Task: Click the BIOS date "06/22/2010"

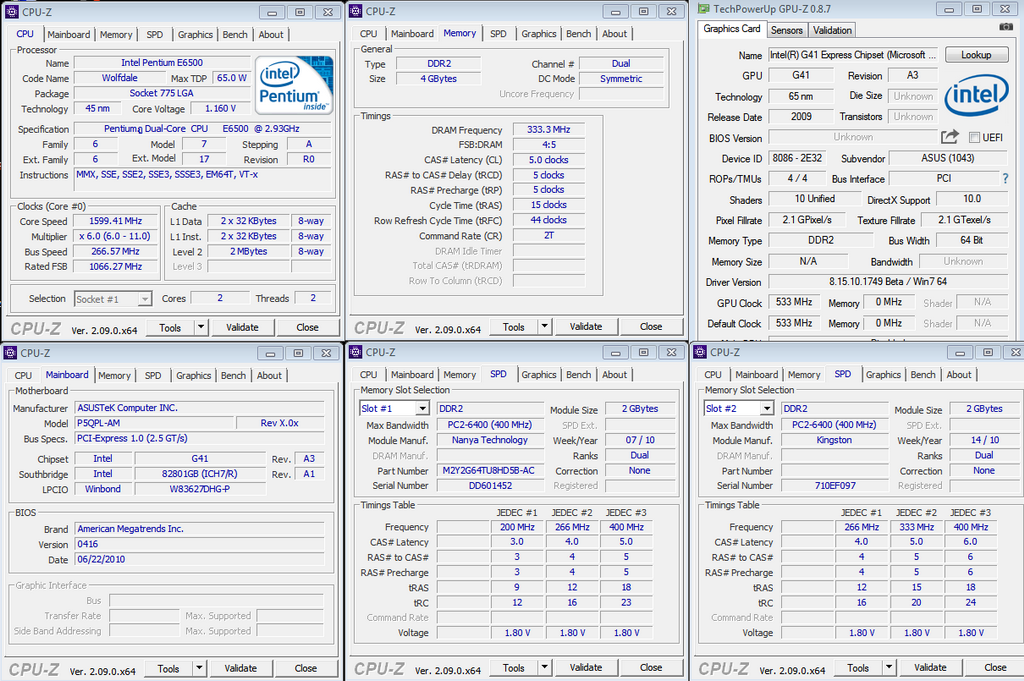Action: (199, 560)
